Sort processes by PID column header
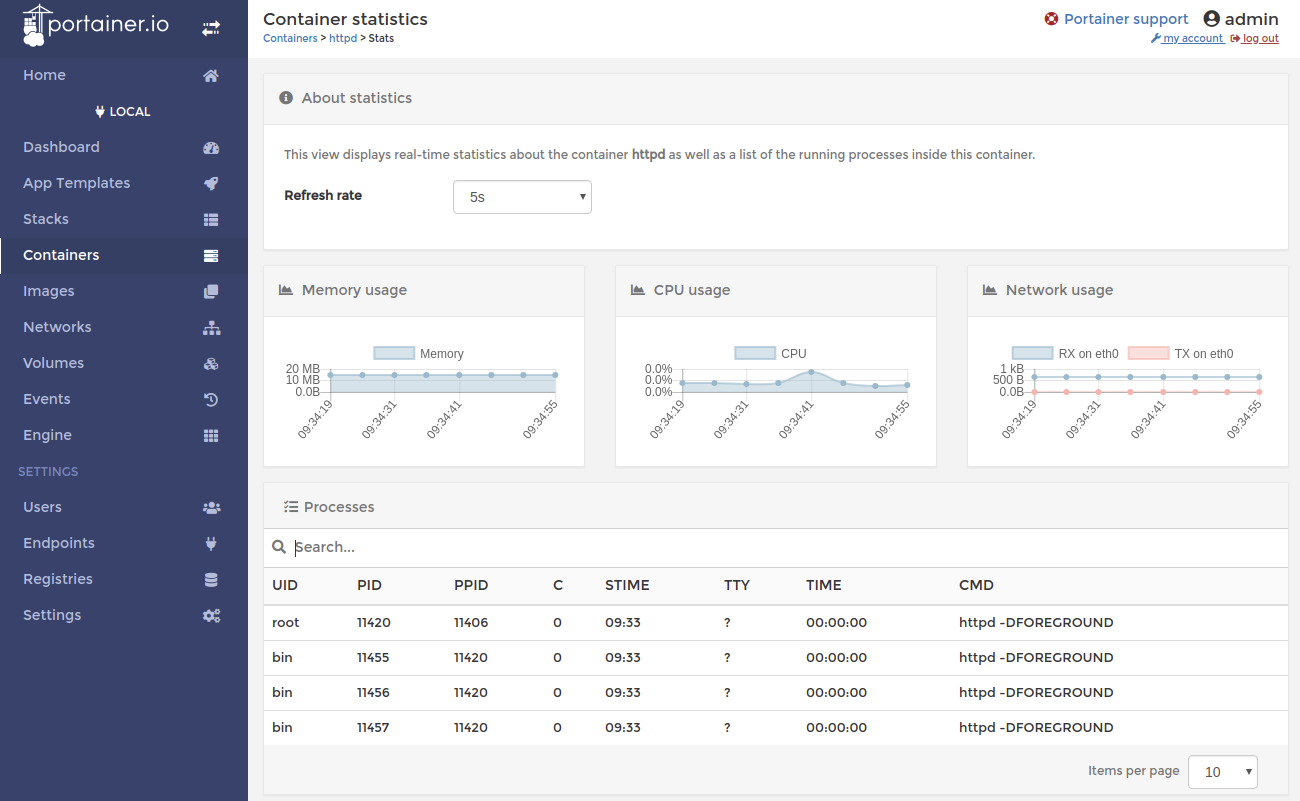The height and width of the screenshot is (801, 1300). point(369,585)
